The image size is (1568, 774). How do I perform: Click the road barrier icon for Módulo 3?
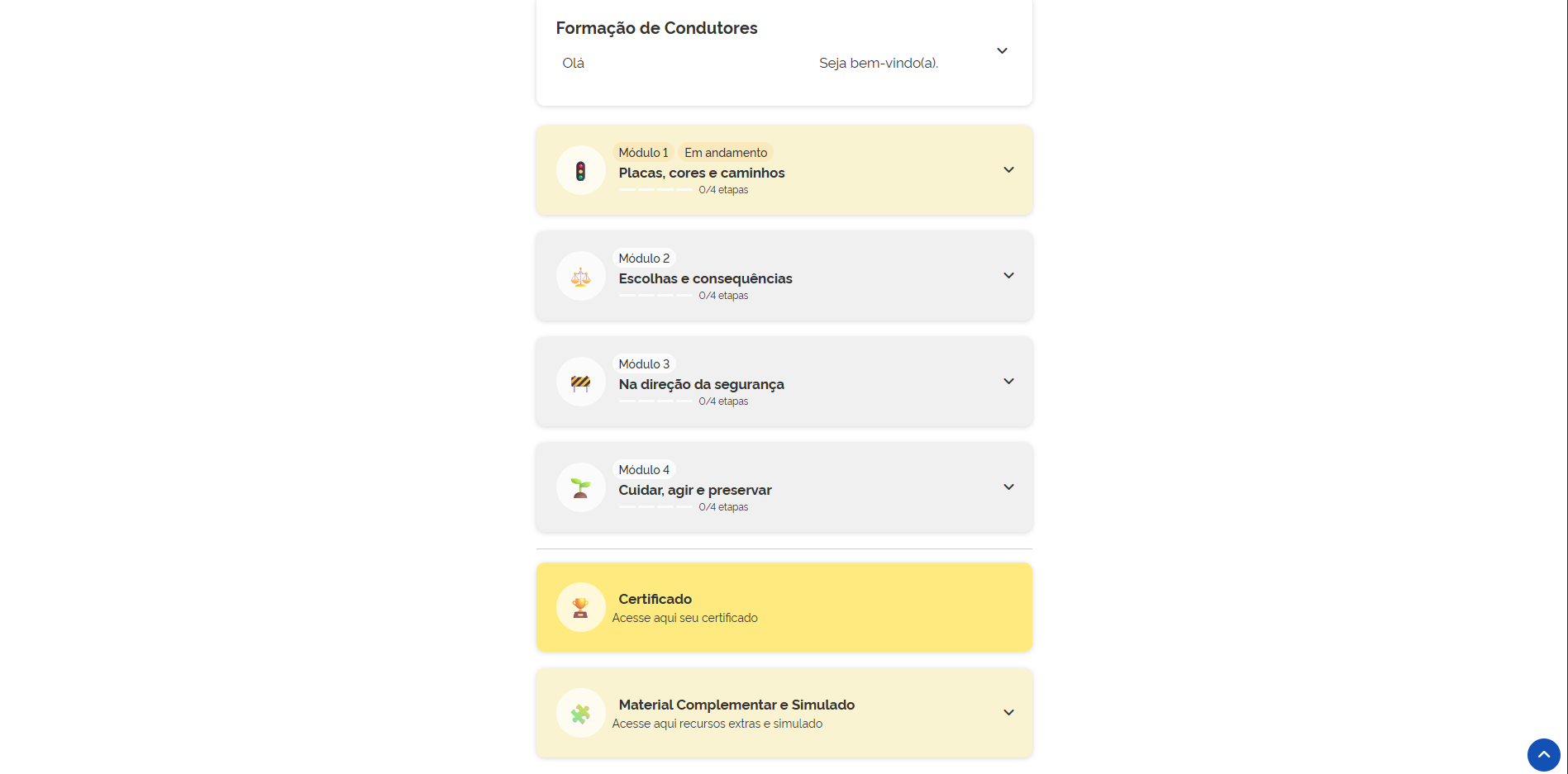[580, 382]
